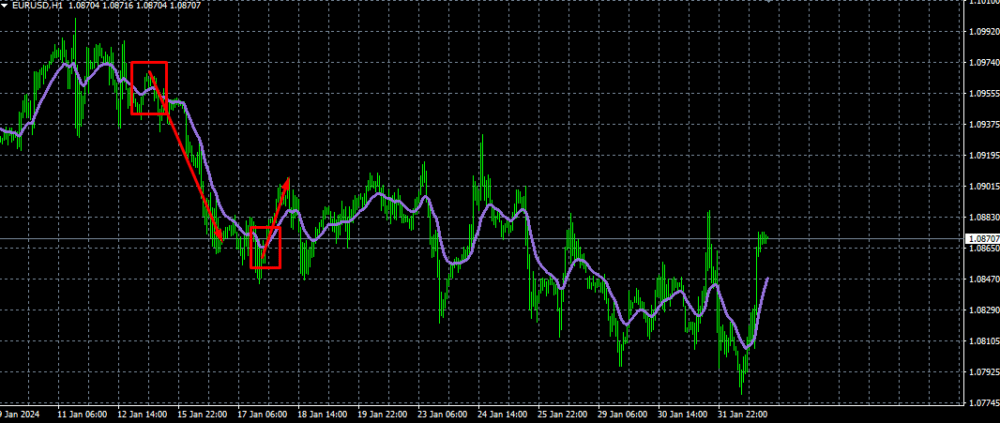
Task: Click the 1.08470 price axis label
Action: click(983, 279)
